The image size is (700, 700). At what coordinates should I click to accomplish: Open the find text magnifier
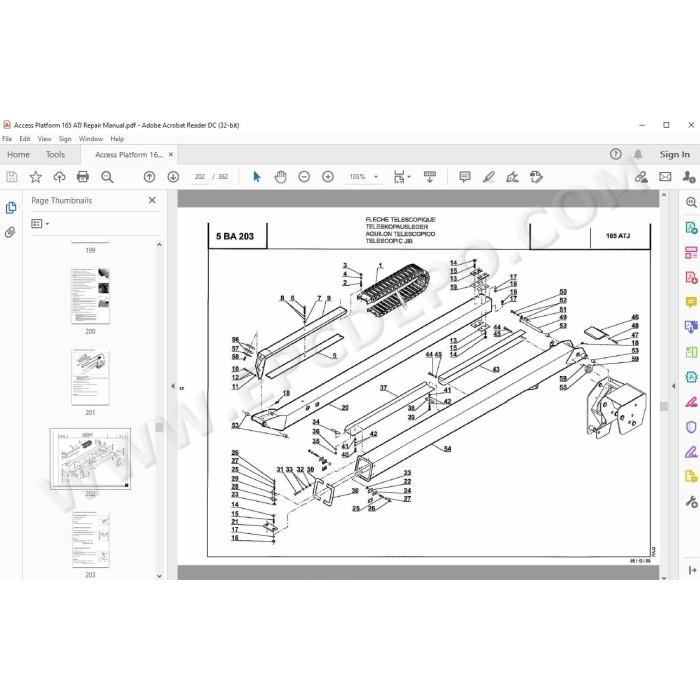pyautogui.click(x=107, y=177)
